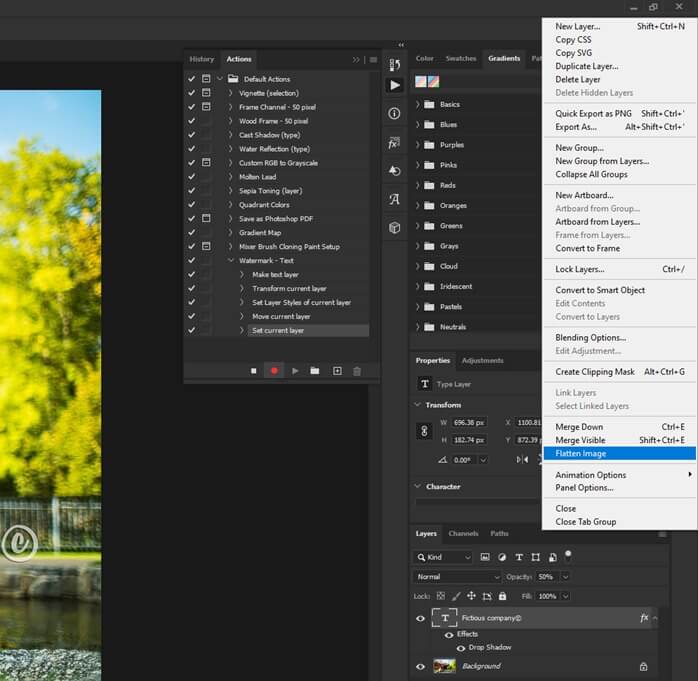The height and width of the screenshot is (681, 698).
Task: Choose Duplicate Layer from the menu
Action: click(619, 66)
